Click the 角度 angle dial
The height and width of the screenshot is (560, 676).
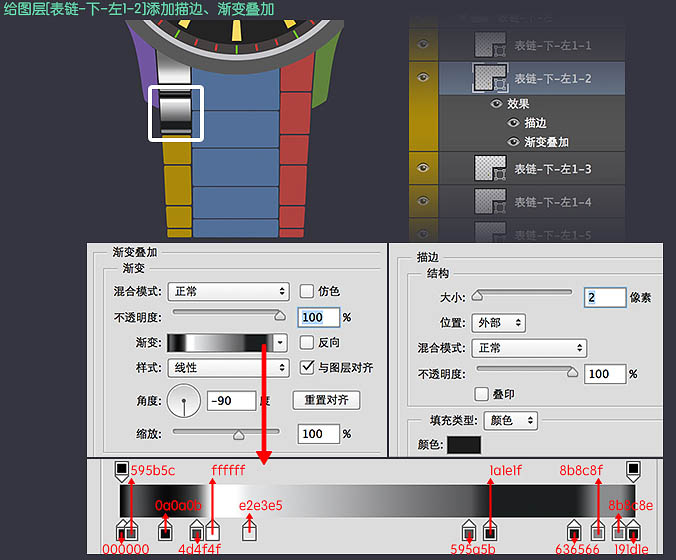[184, 401]
